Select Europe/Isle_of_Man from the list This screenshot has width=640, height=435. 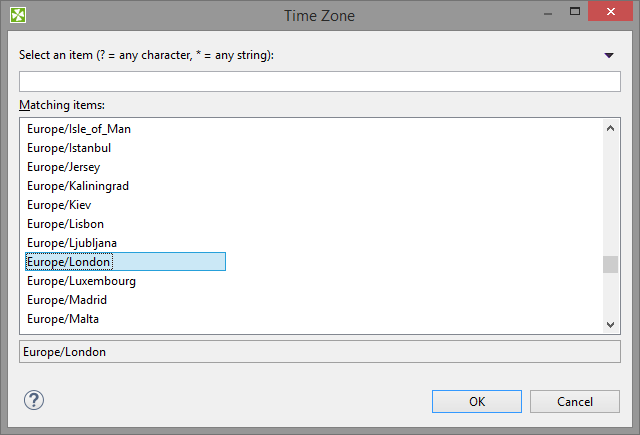coord(79,129)
